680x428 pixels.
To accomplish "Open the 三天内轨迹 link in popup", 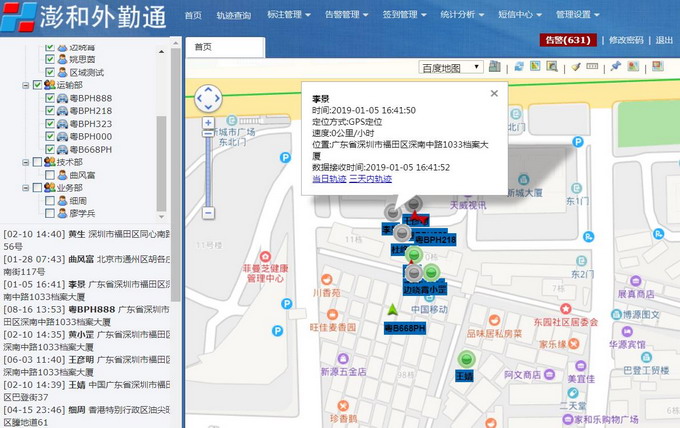I will point(370,179).
